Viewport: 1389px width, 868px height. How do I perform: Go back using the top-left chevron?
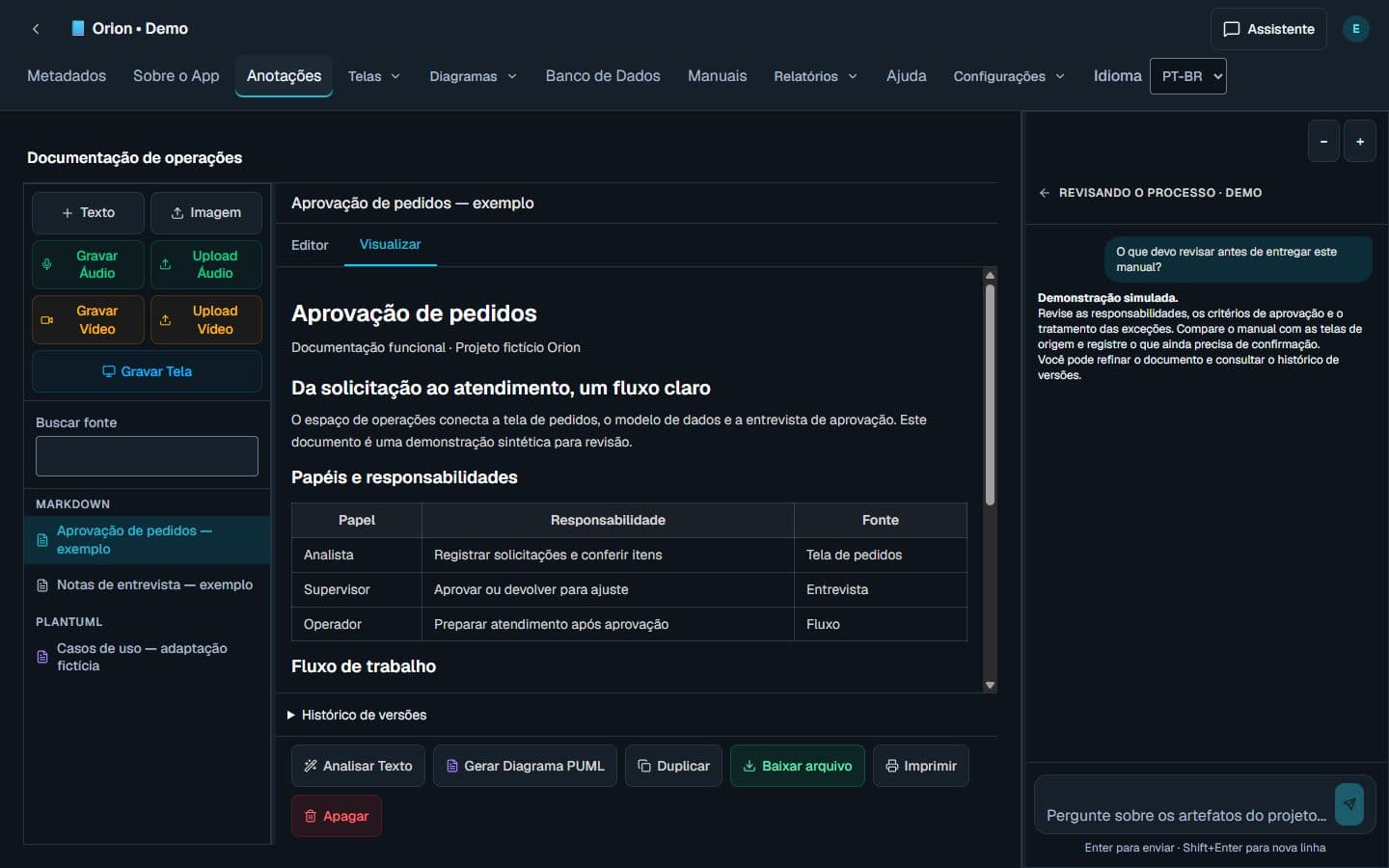(x=36, y=29)
